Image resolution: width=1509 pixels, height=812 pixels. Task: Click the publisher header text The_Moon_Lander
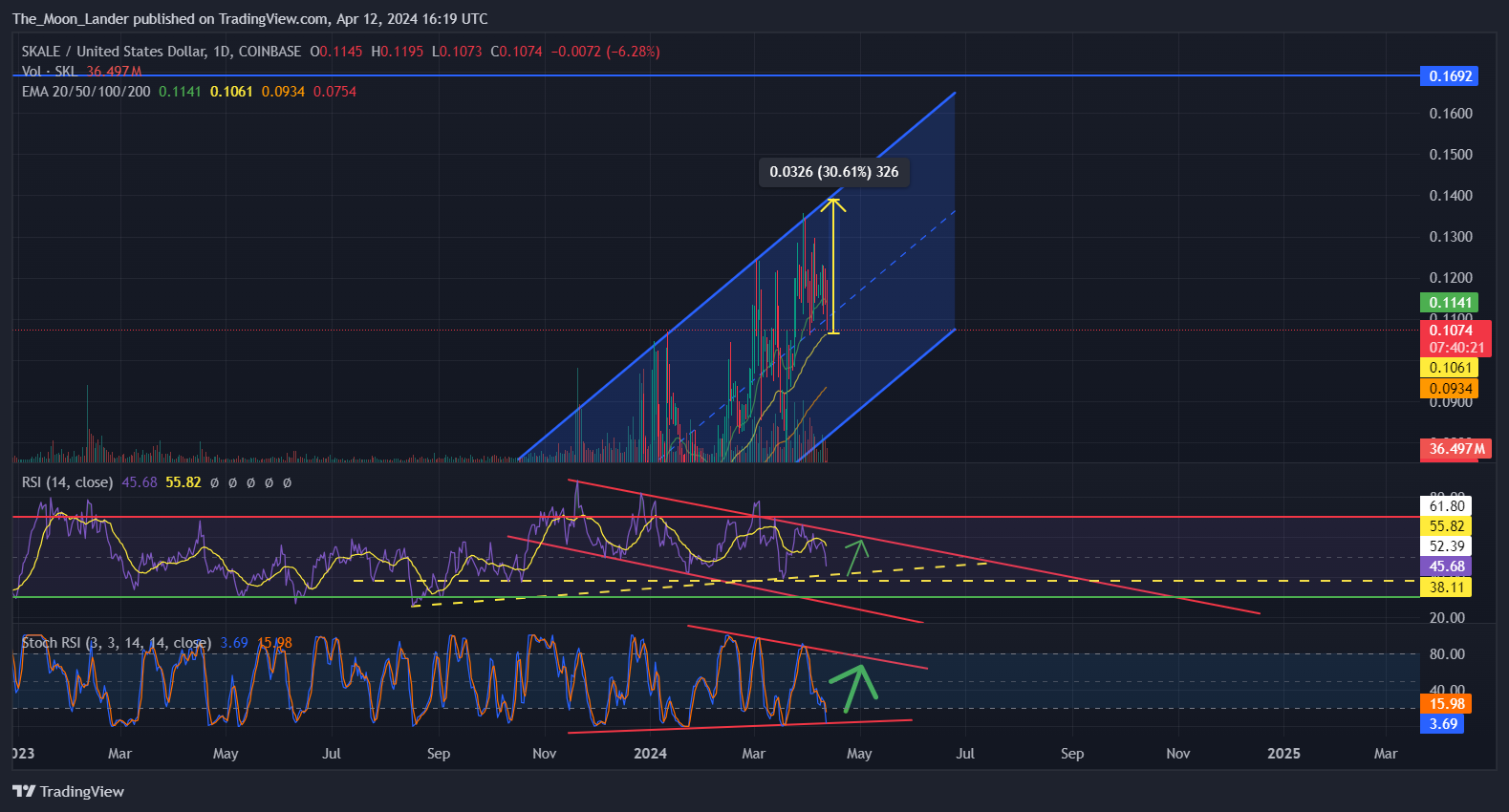click(71, 19)
